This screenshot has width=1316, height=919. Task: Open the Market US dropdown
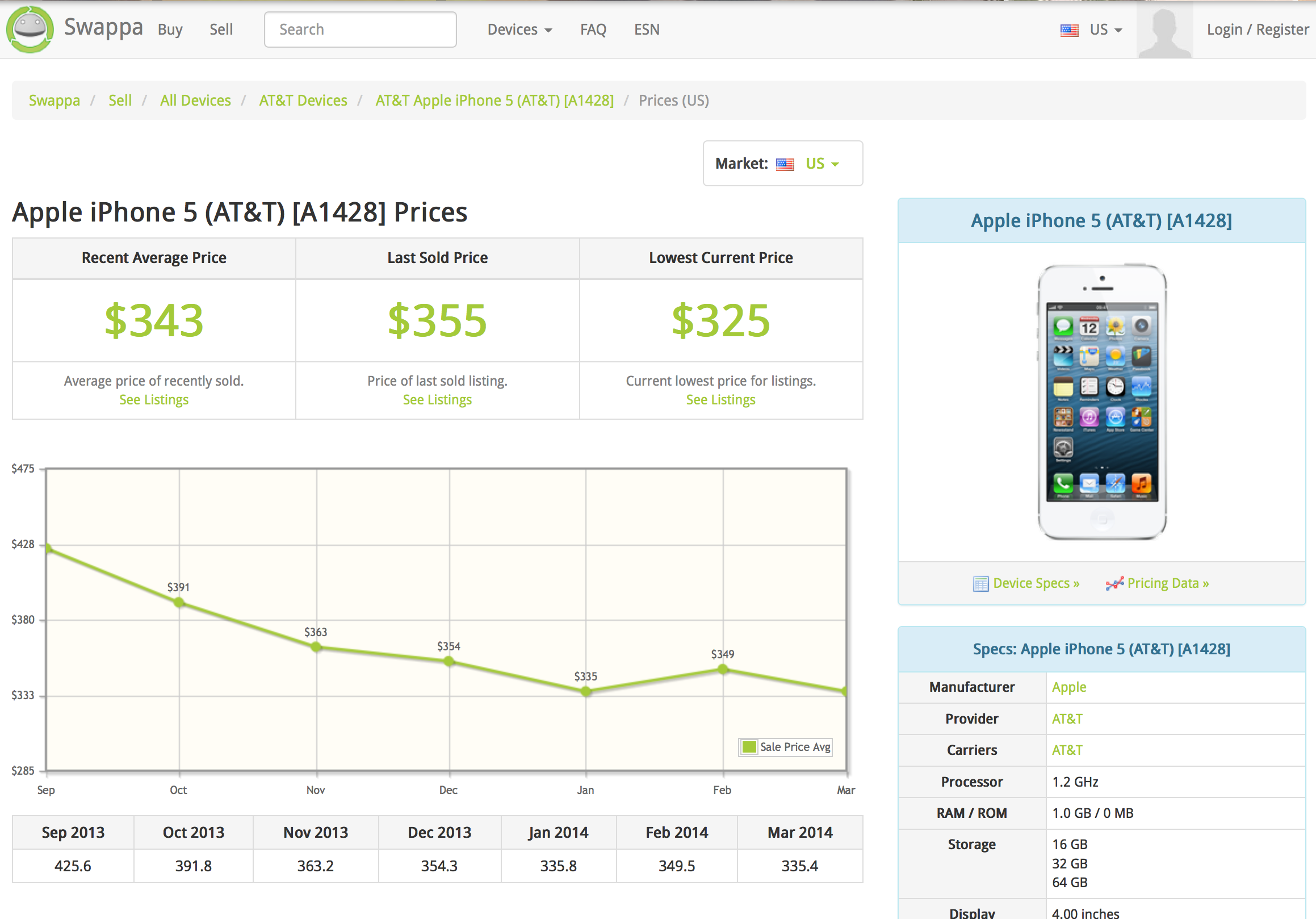(822, 164)
